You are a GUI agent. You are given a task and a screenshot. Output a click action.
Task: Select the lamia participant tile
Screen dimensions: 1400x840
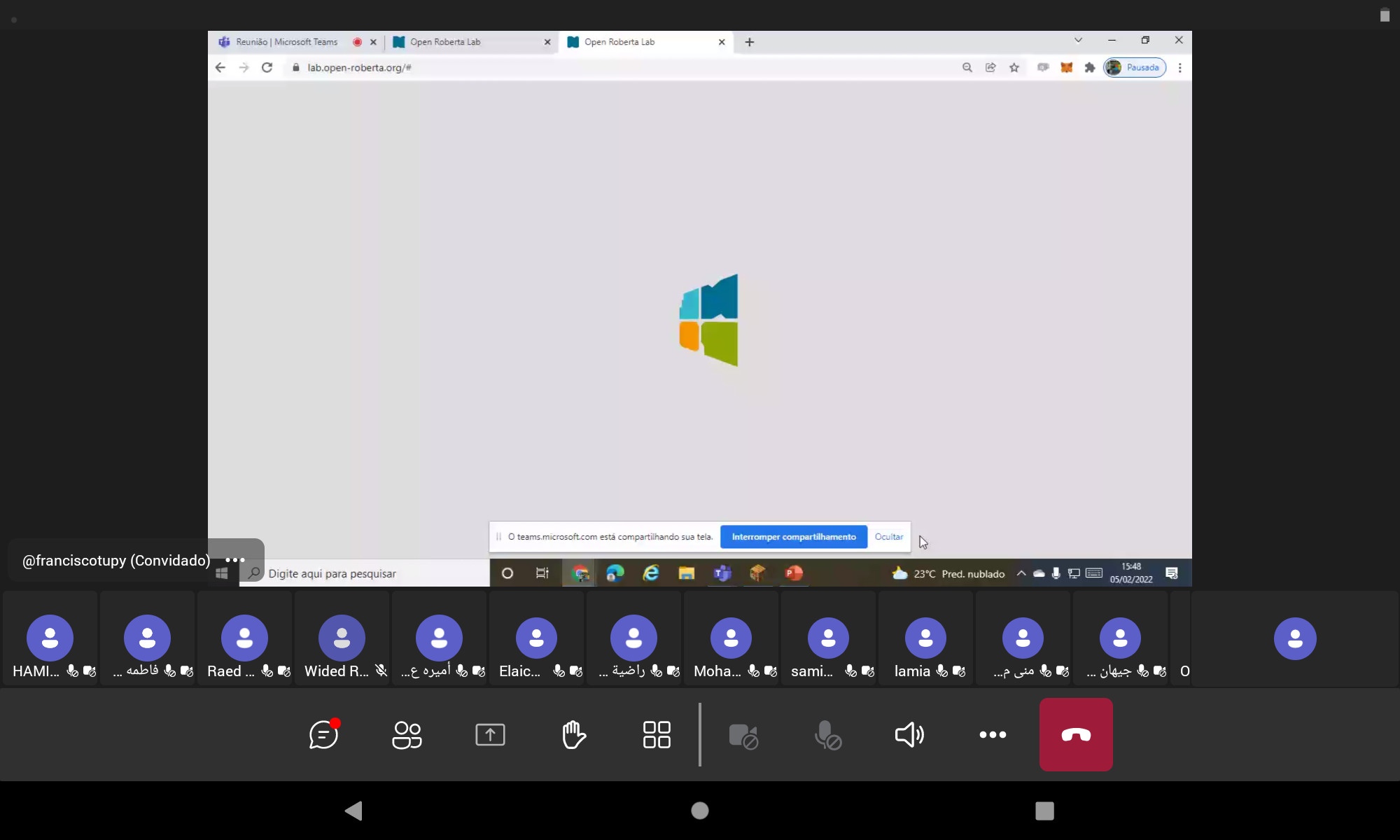[925, 638]
